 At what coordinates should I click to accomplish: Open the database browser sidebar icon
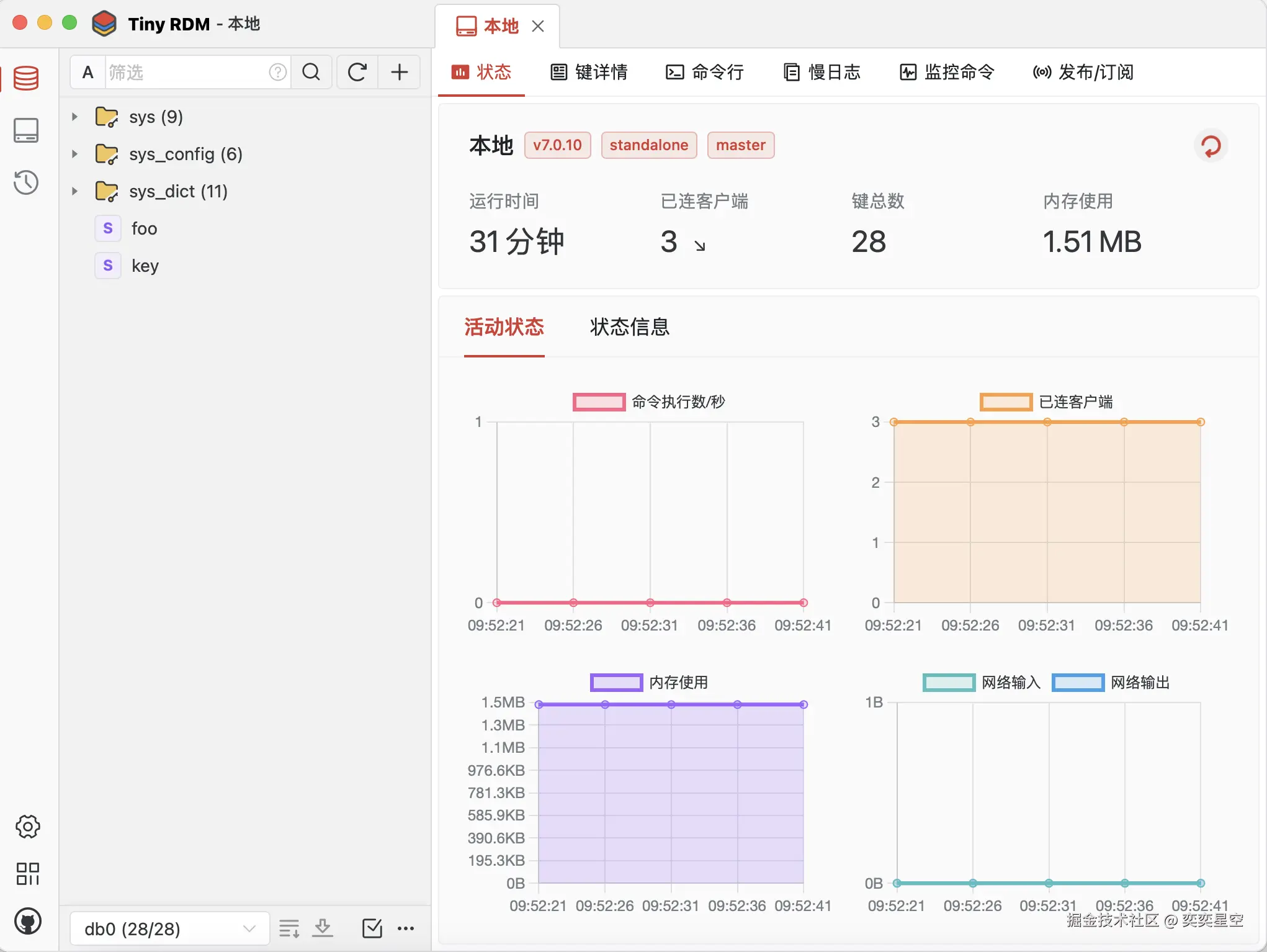tap(26, 78)
